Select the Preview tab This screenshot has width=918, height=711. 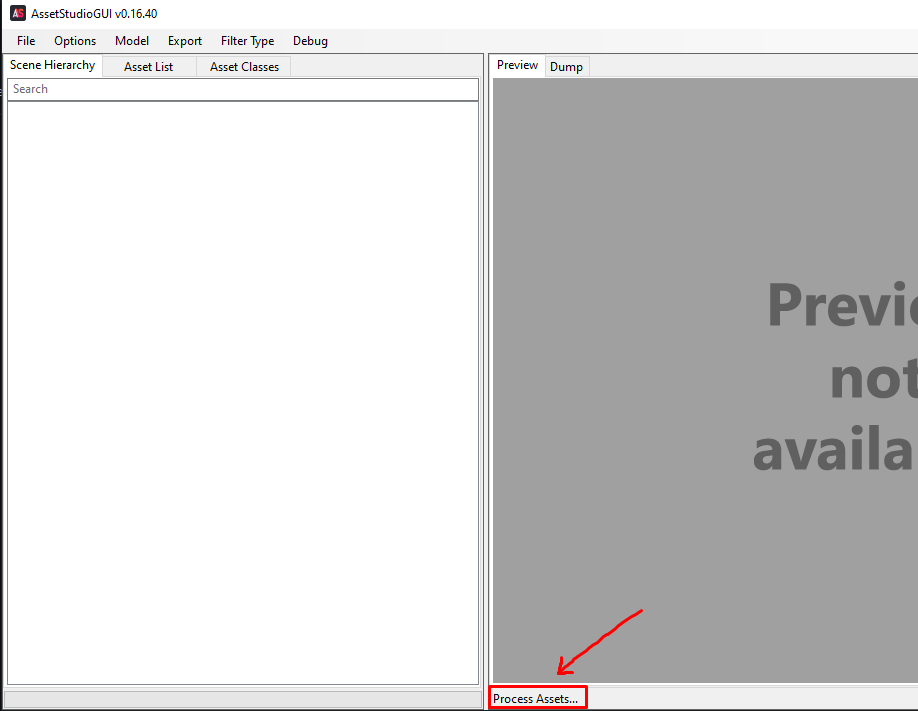(x=517, y=64)
